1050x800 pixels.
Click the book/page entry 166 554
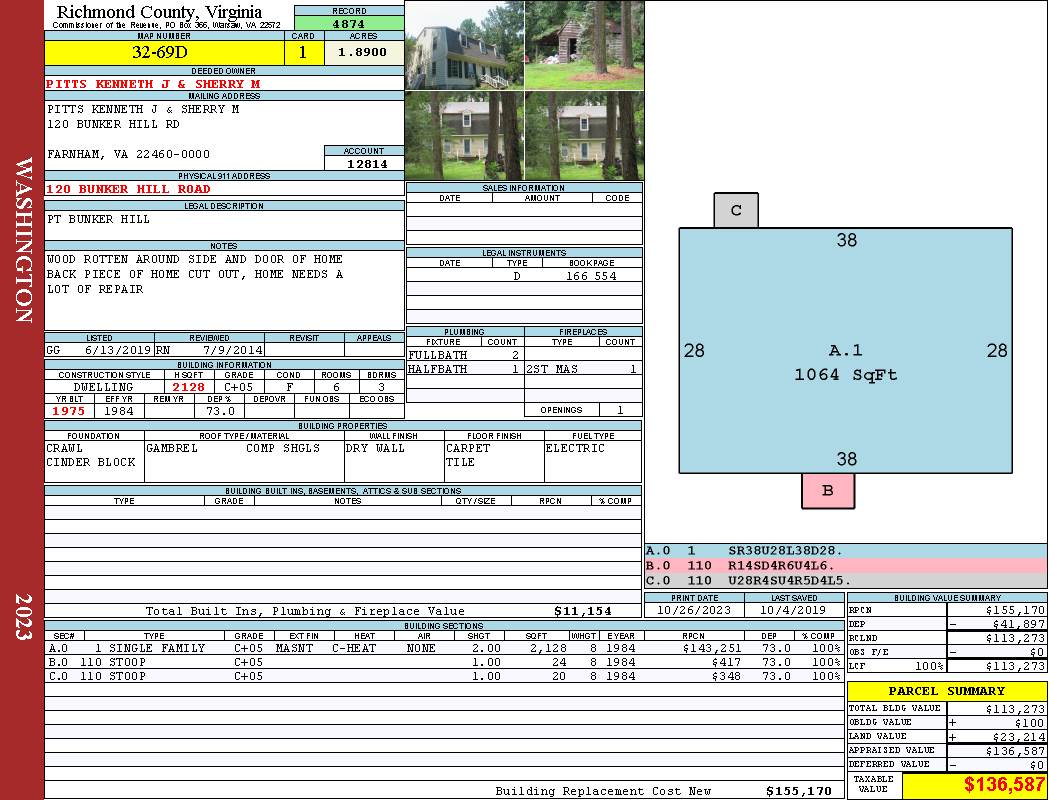[x=591, y=276]
